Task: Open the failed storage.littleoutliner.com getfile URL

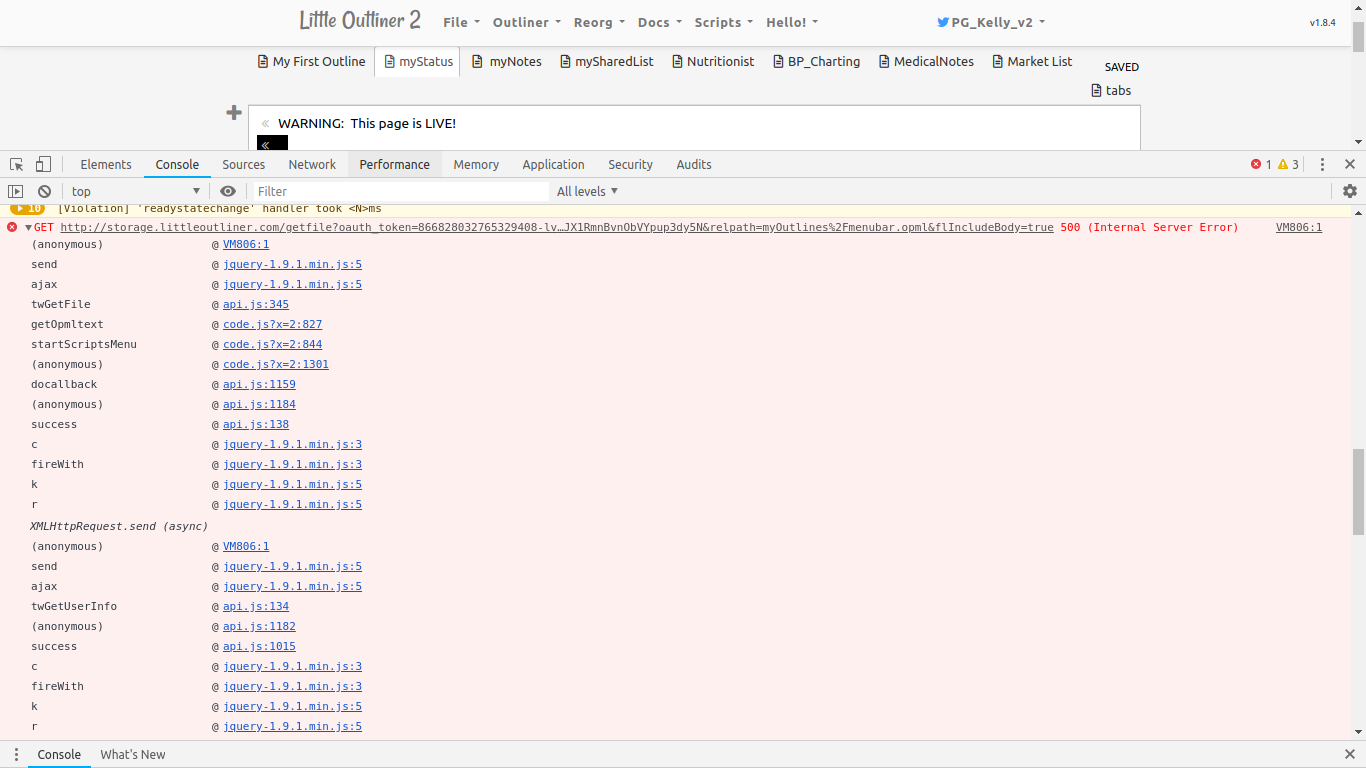Action: (x=557, y=228)
